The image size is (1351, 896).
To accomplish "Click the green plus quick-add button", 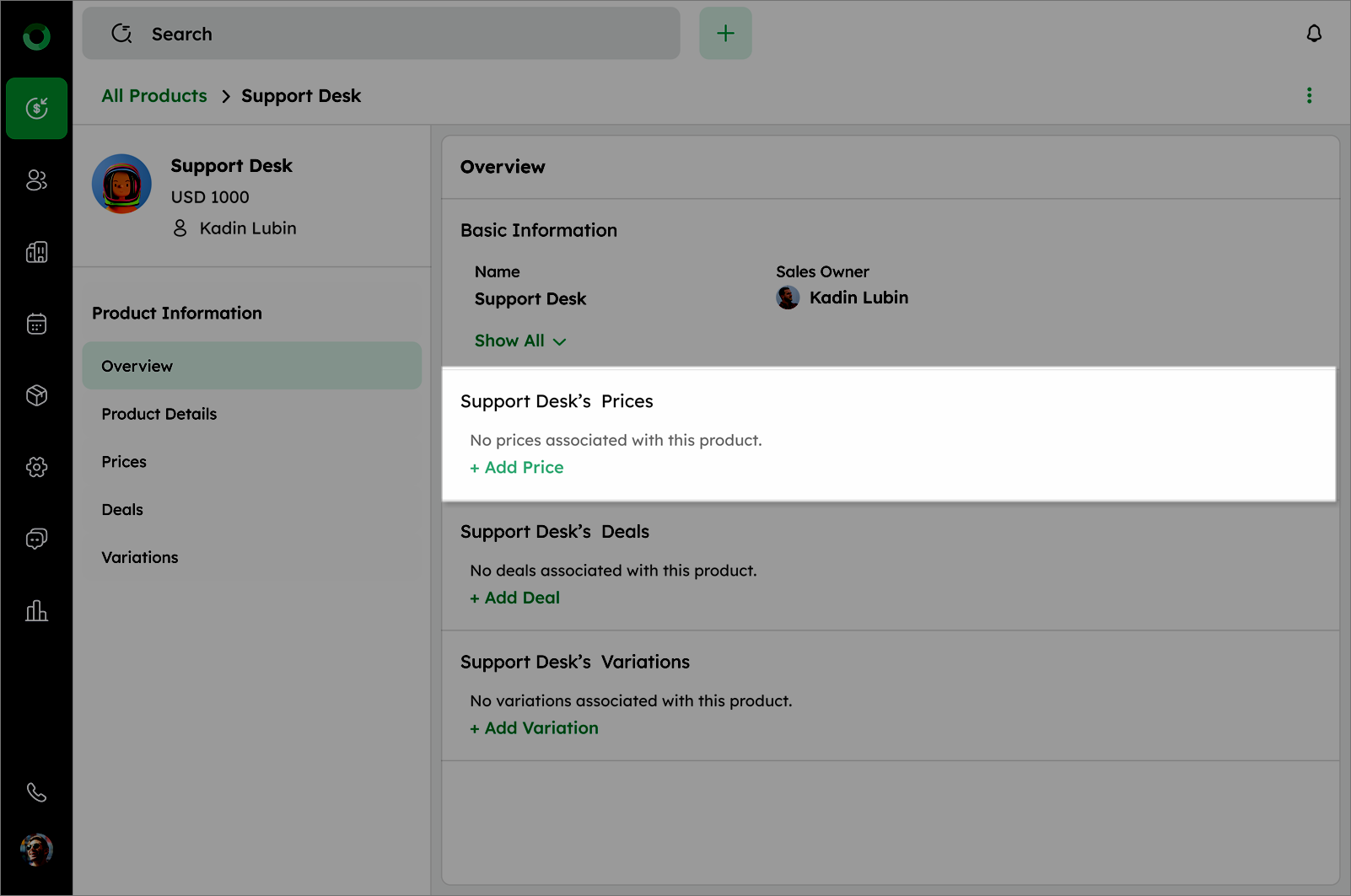I will (x=725, y=34).
